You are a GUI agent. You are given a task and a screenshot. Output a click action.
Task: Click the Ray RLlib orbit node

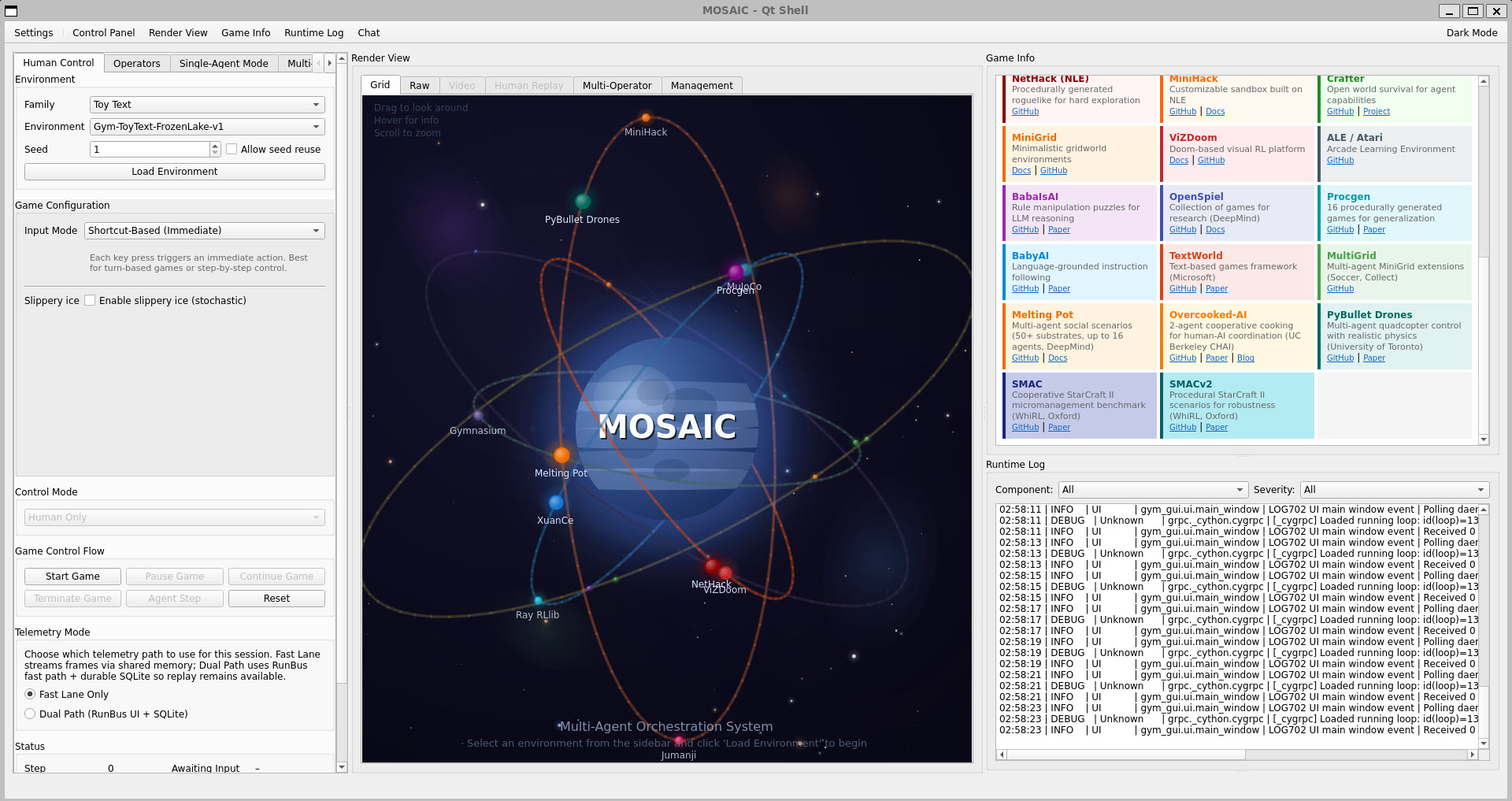(539, 600)
